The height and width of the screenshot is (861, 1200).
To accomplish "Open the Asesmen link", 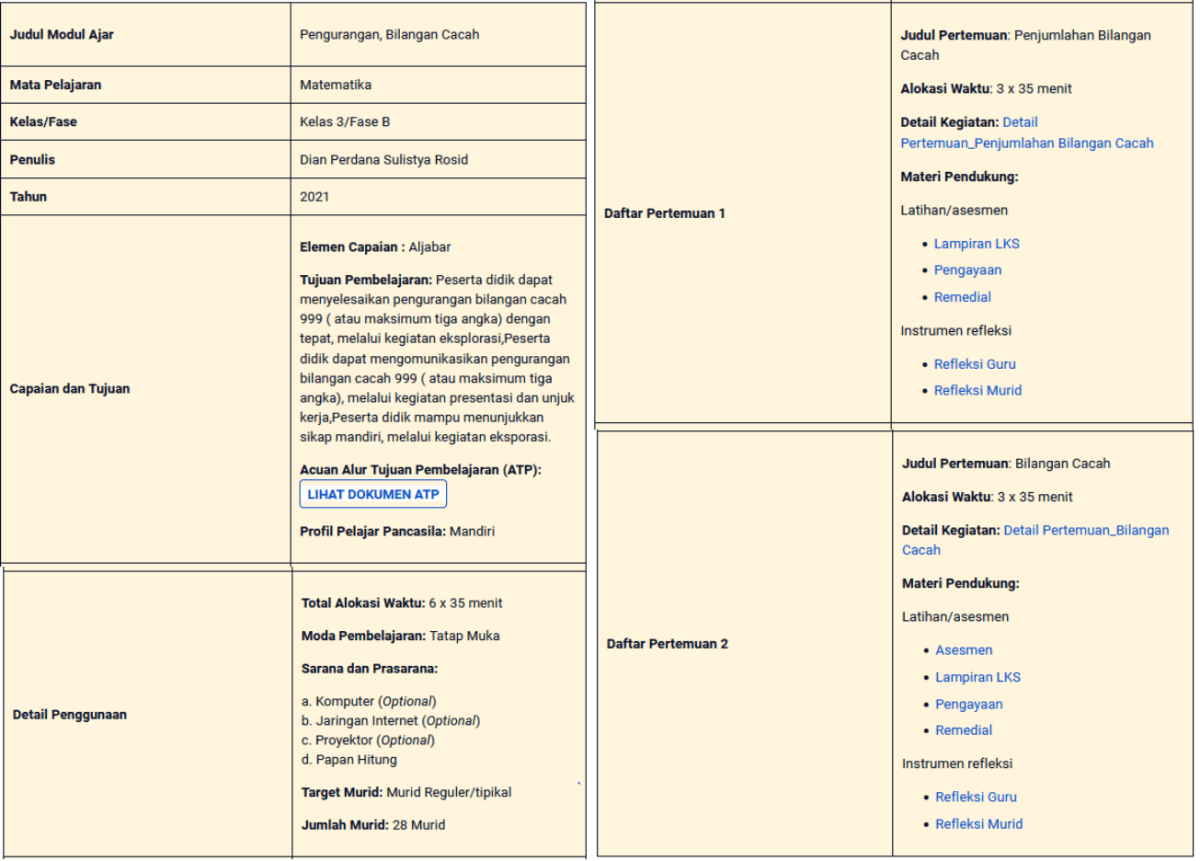I will coord(963,650).
